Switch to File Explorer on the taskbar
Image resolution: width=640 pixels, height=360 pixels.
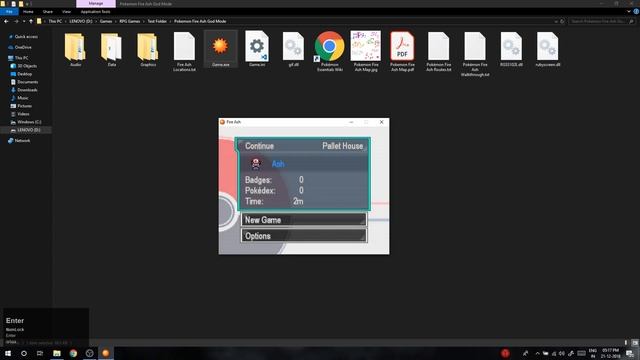pos(57,353)
